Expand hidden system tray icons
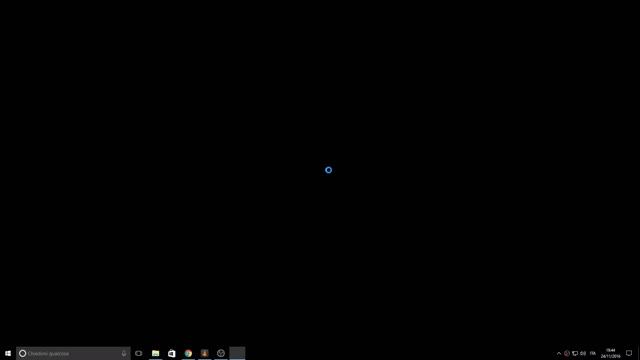This screenshot has height=360, width=640. point(559,353)
